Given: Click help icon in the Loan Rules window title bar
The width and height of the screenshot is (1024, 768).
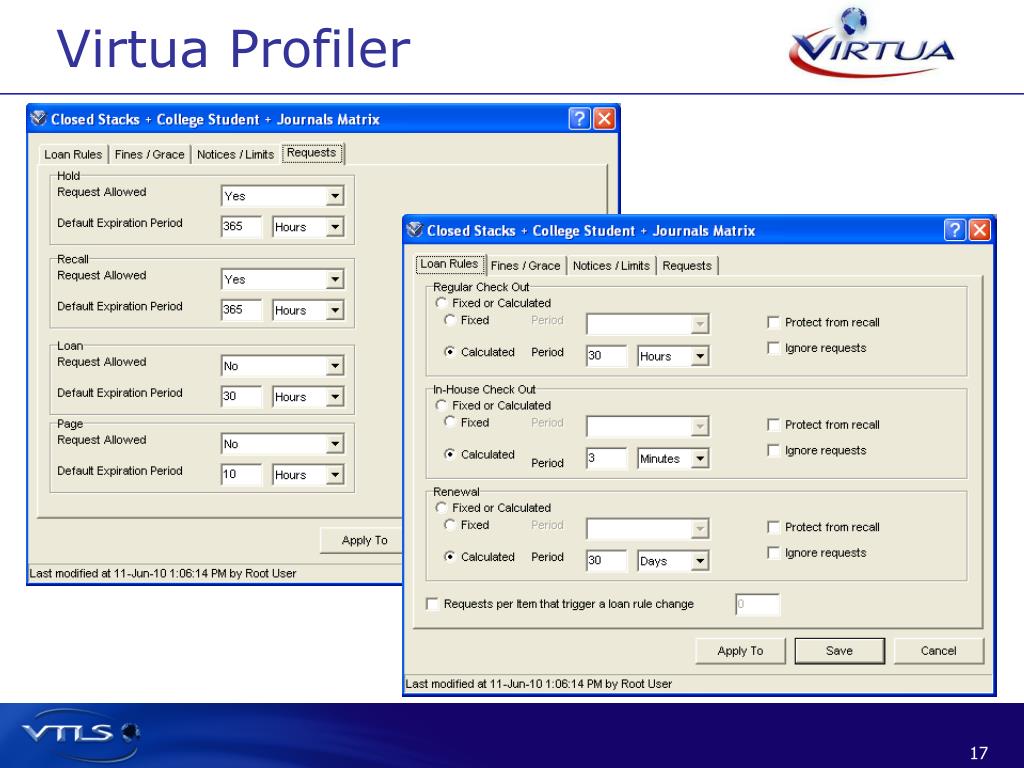Looking at the screenshot, I should tap(955, 230).
